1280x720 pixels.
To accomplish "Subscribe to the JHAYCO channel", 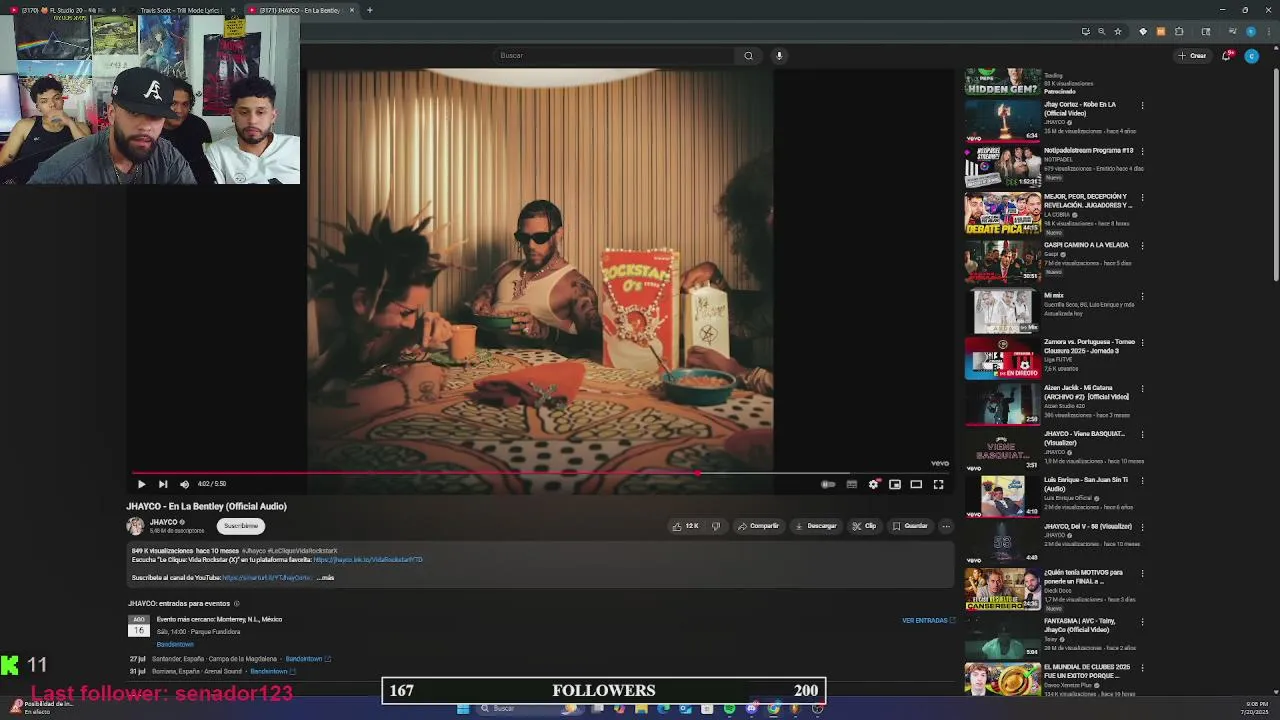I will pyautogui.click(x=241, y=526).
